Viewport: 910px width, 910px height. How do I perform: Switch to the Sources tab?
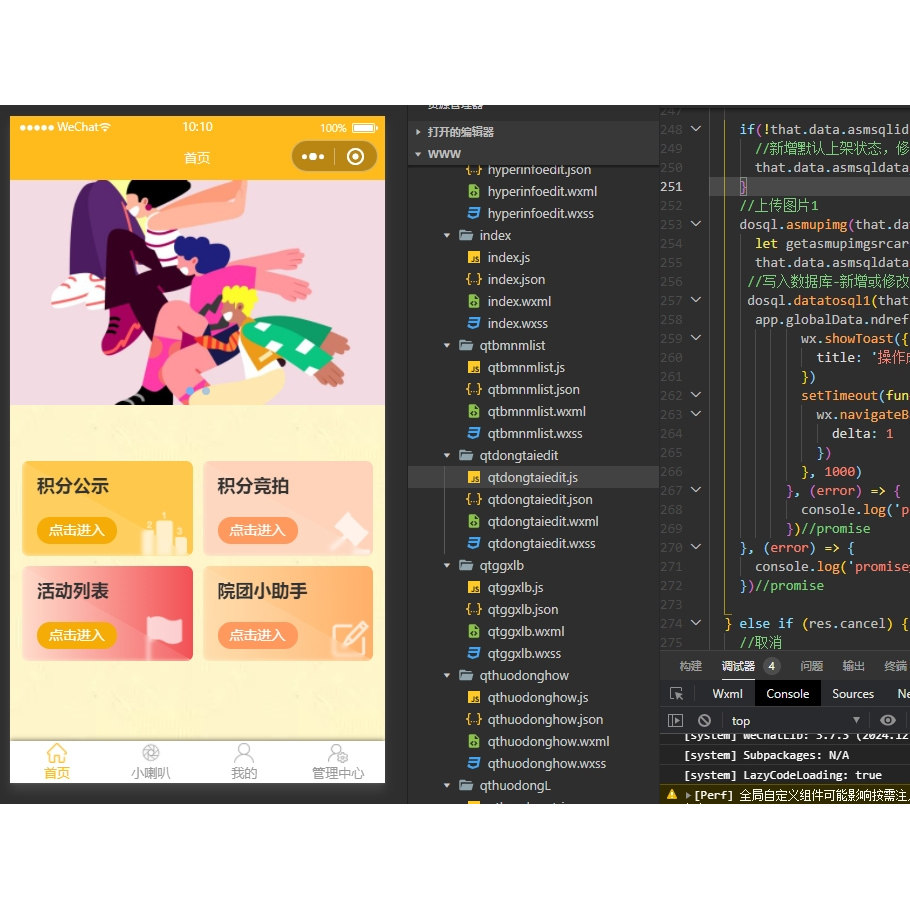coord(853,693)
